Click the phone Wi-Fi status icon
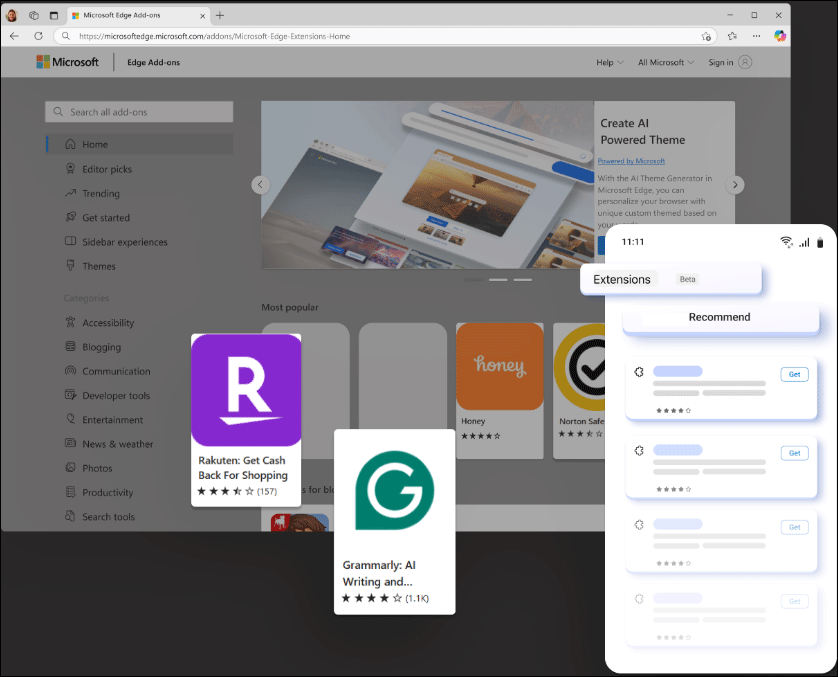 point(786,242)
